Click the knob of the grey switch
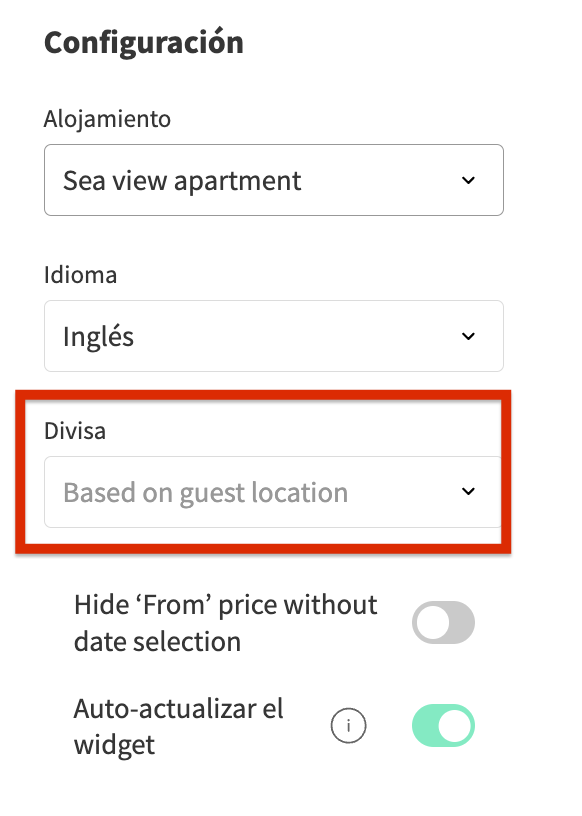This screenshot has height=816, width=582. [x=432, y=622]
